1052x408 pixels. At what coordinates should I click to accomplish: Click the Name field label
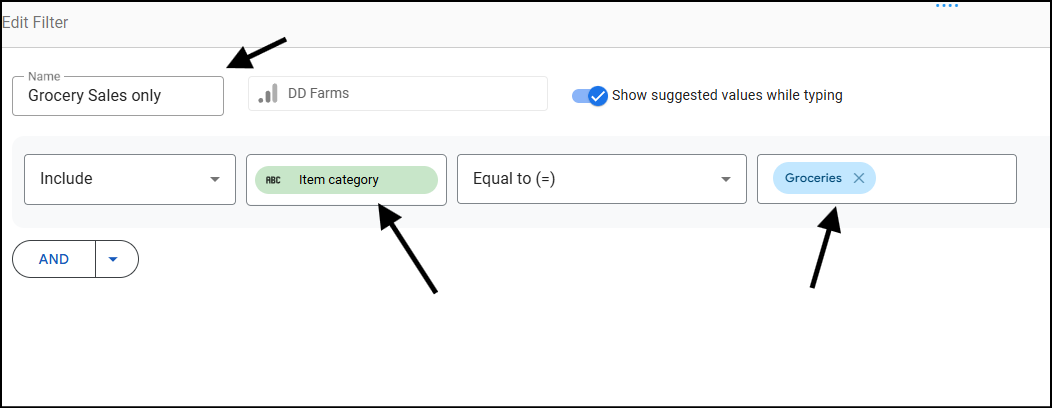click(x=44, y=76)
